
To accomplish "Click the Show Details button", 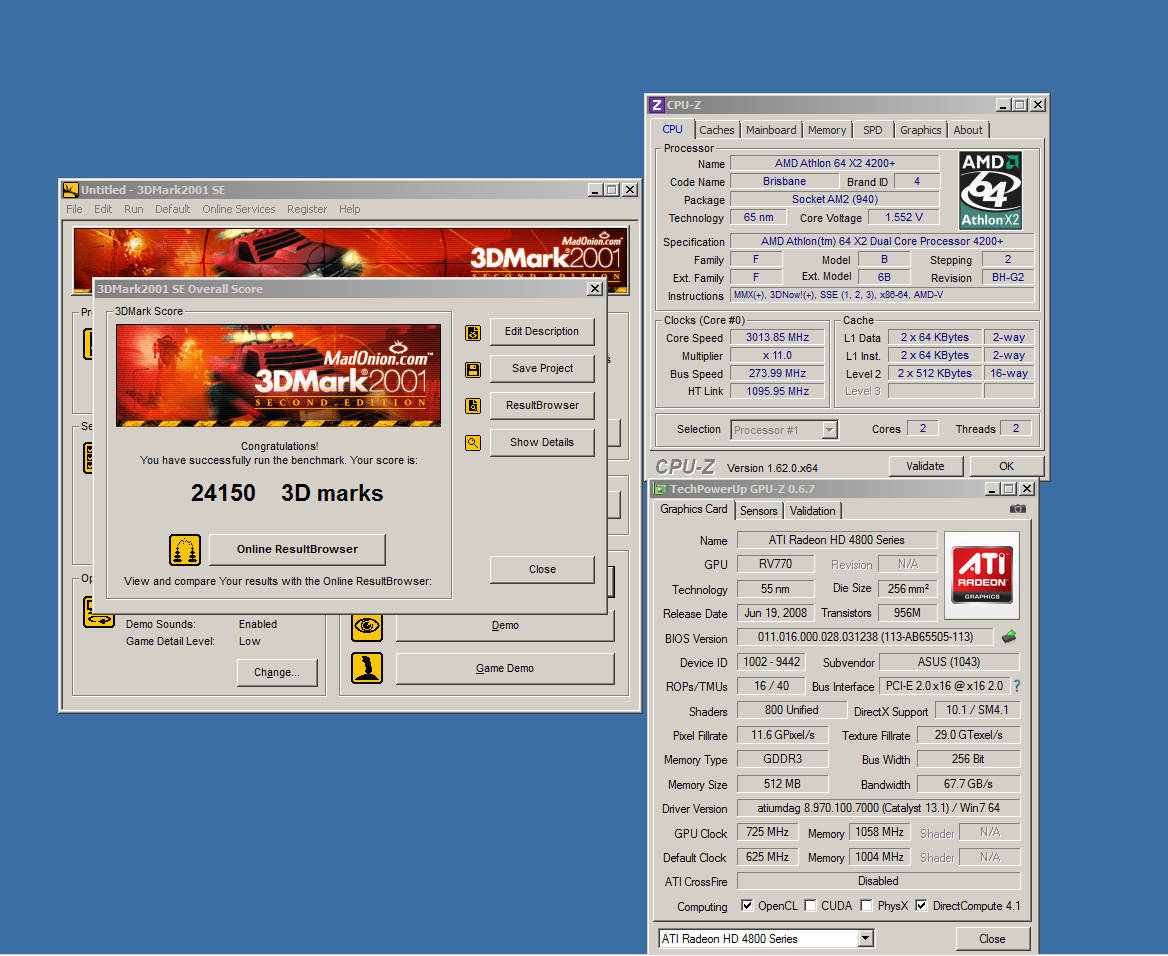I will (542, 443).
